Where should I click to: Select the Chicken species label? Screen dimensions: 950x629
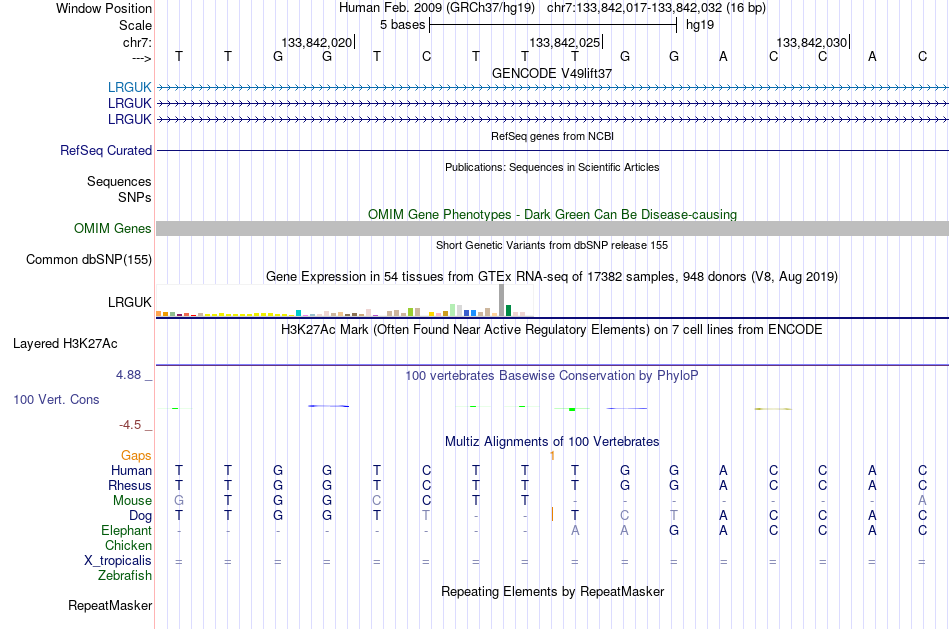128,545
